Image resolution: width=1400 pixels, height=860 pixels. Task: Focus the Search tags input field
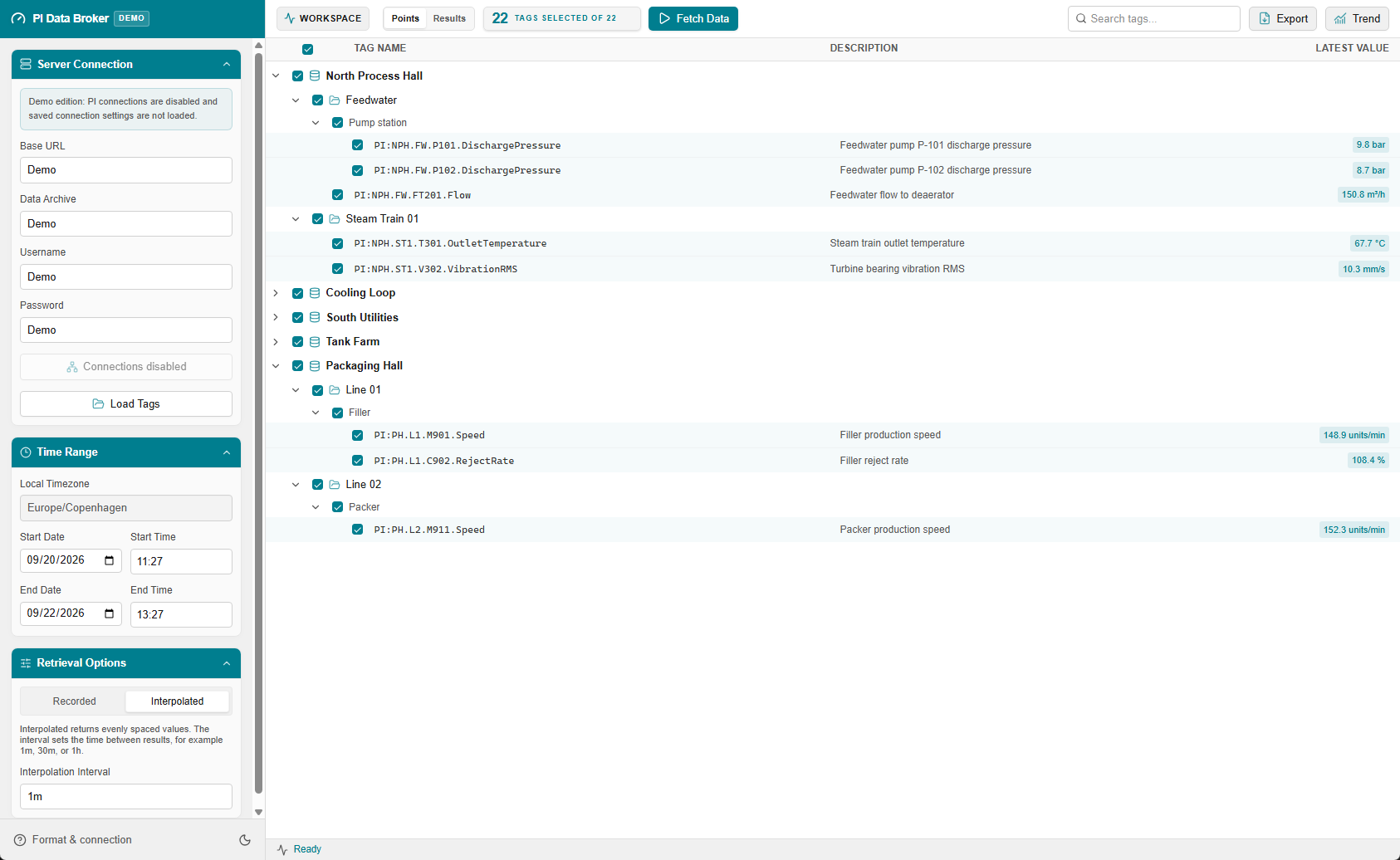coord(1154,18)
